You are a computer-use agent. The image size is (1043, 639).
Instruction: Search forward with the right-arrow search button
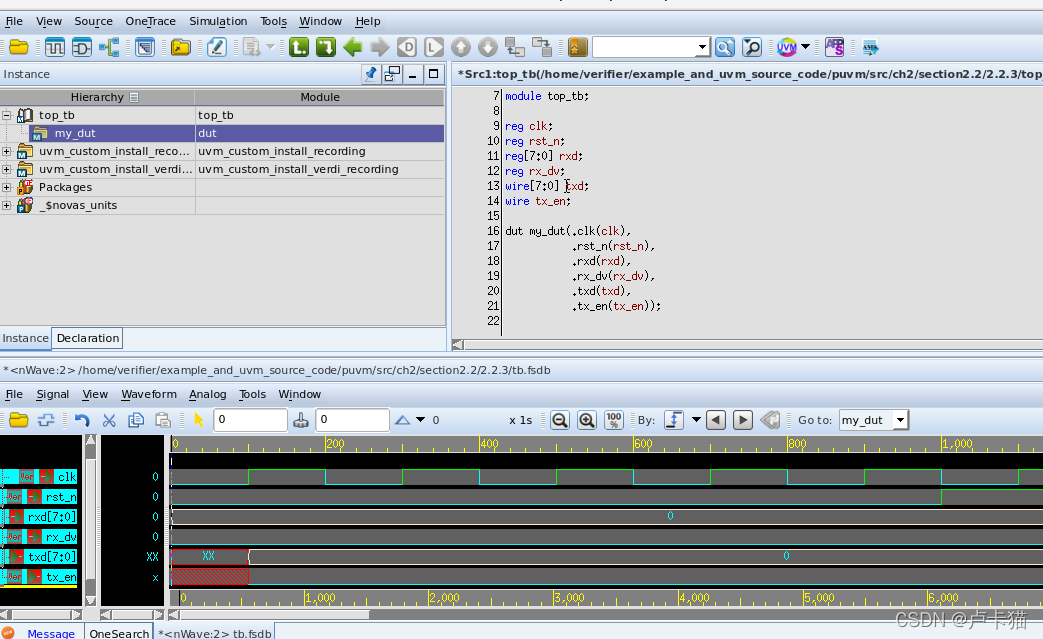pyautogui.click(x=742, y=420)
